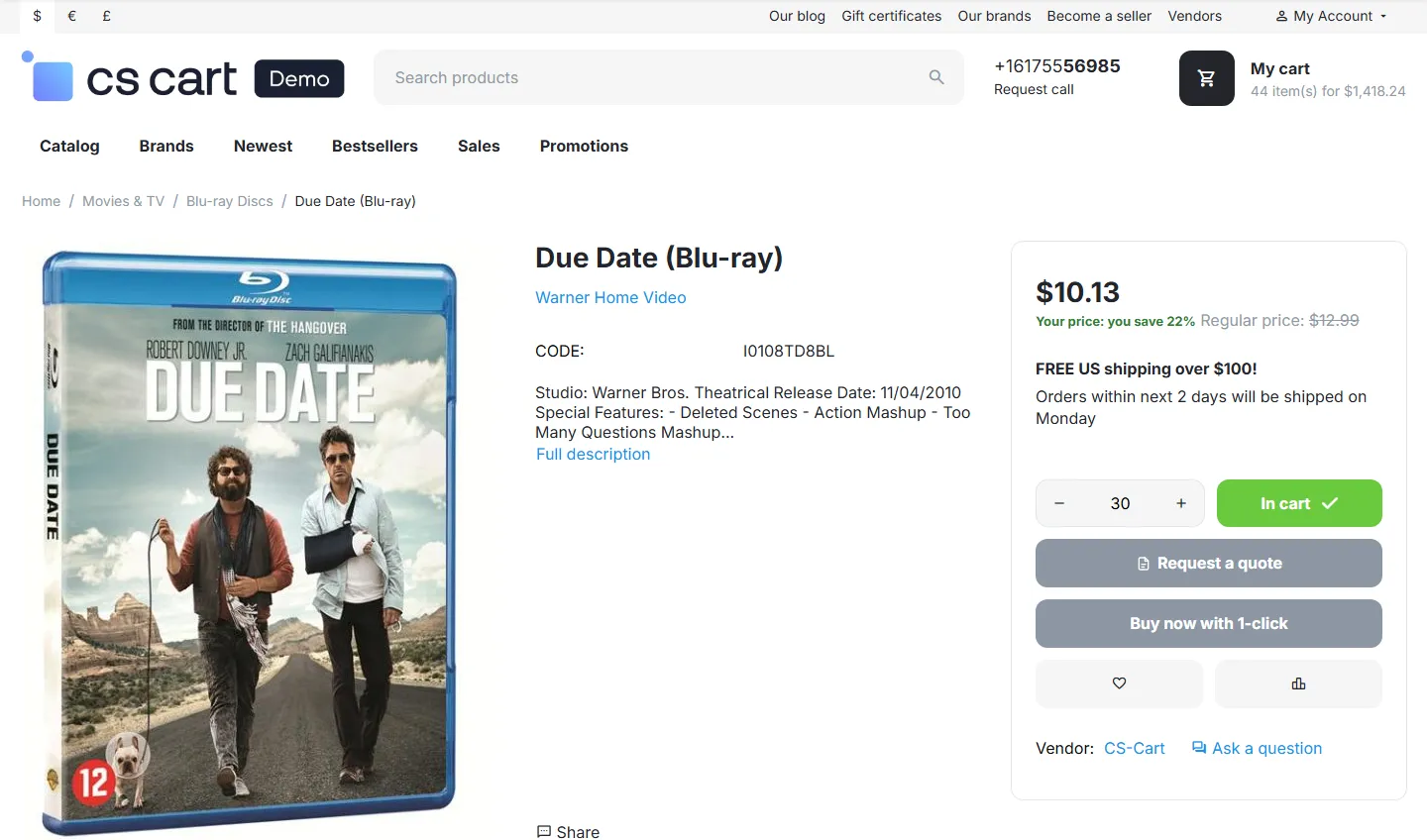Open Our blog link

[797, 16]
